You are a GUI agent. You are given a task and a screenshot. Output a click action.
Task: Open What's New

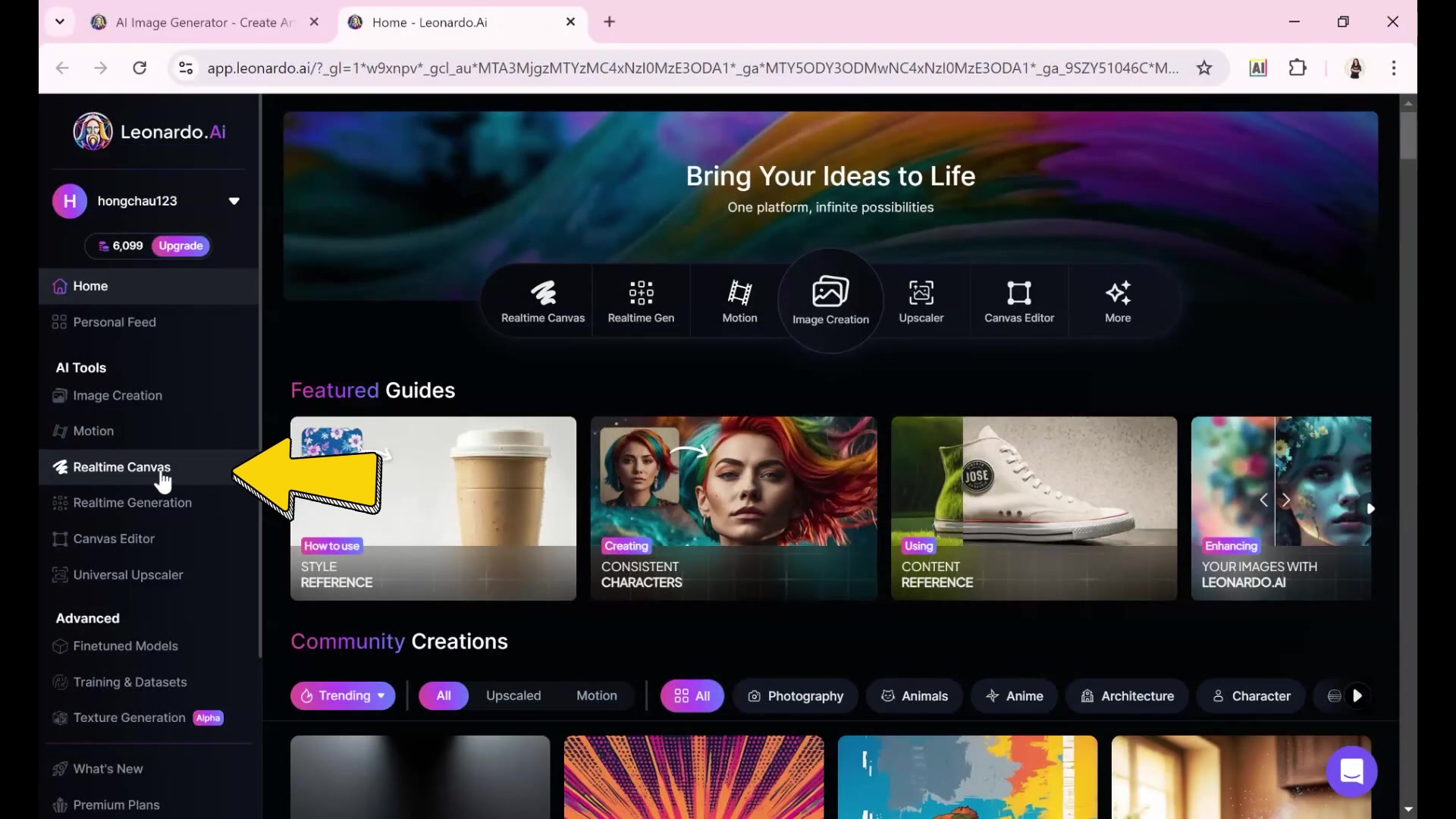[149, 768]
